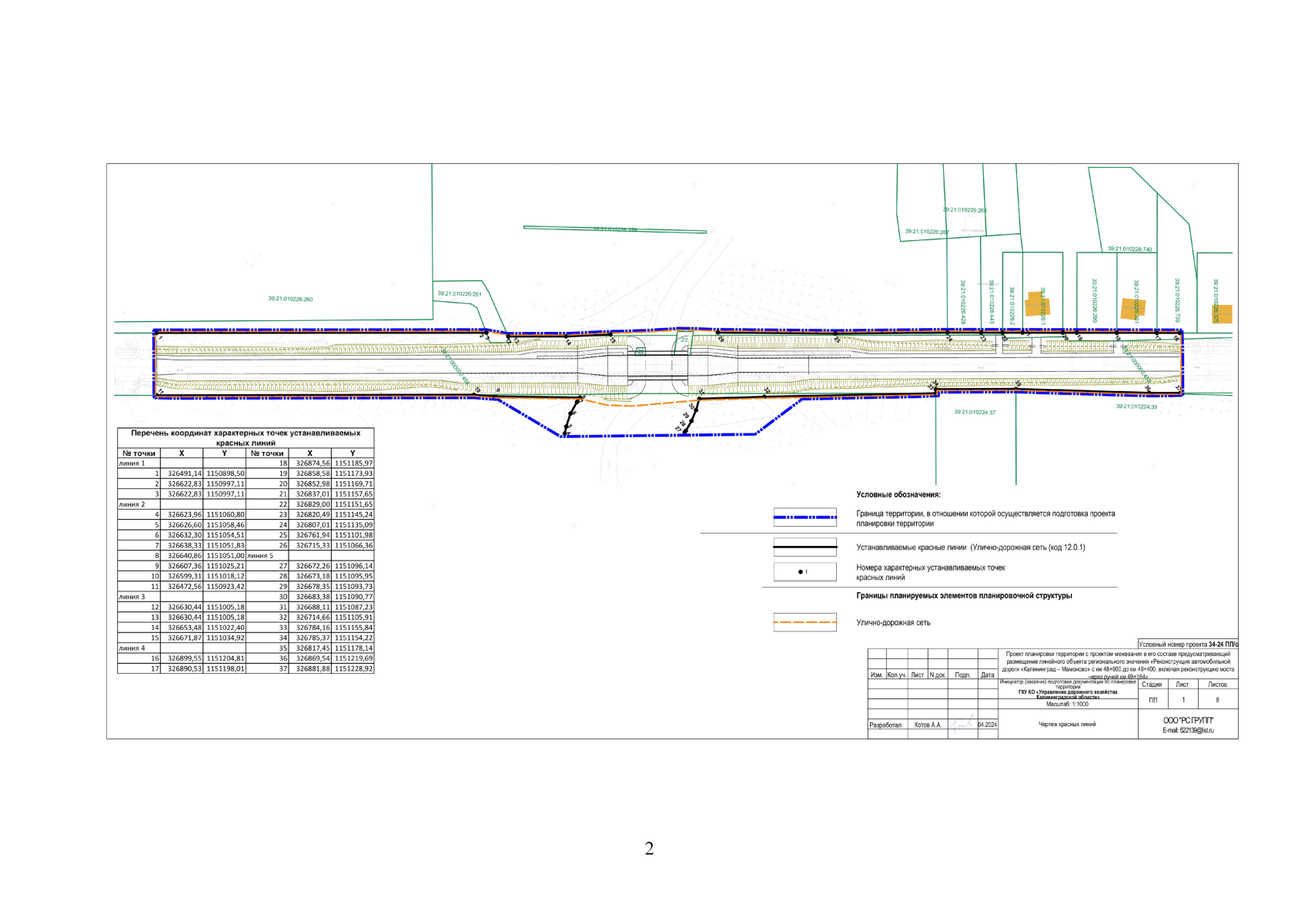The height and width of the screenshot is (924, 1308).
Task: Click the orange building in parcel 39:21:010226:301
Action: (1132, 308)
